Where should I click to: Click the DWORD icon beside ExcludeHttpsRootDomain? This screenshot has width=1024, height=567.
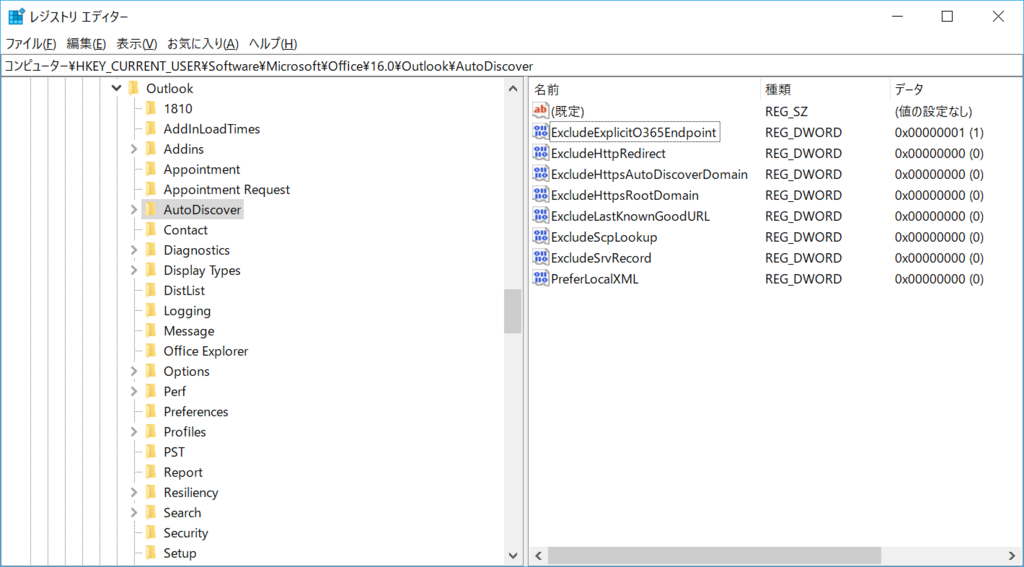pyautogui.click(x=541, y=195)
